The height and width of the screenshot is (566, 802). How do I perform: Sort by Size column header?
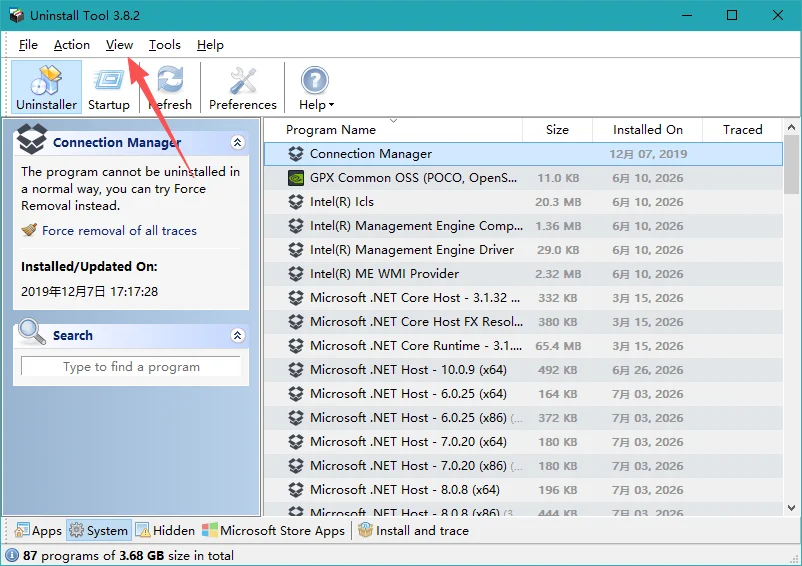click(x=557, y=130)
